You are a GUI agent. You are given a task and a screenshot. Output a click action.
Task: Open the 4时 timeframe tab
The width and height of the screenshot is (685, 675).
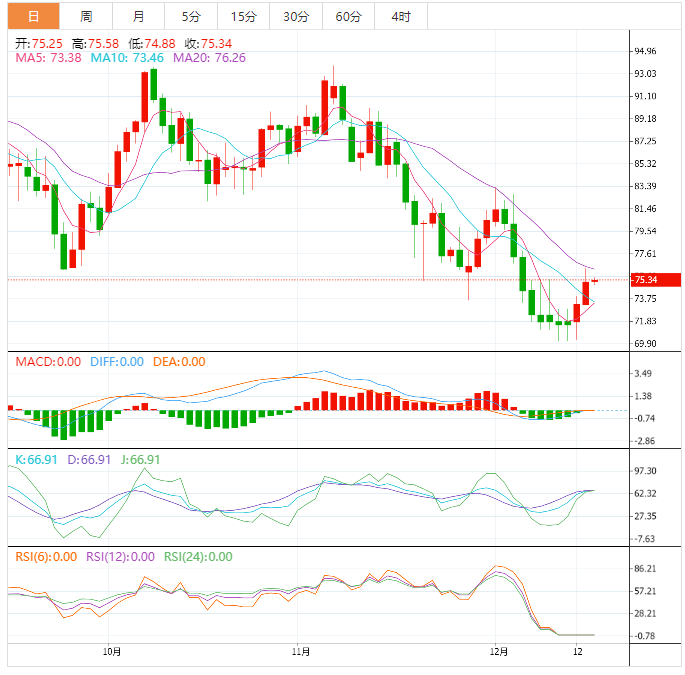point(401,16)
